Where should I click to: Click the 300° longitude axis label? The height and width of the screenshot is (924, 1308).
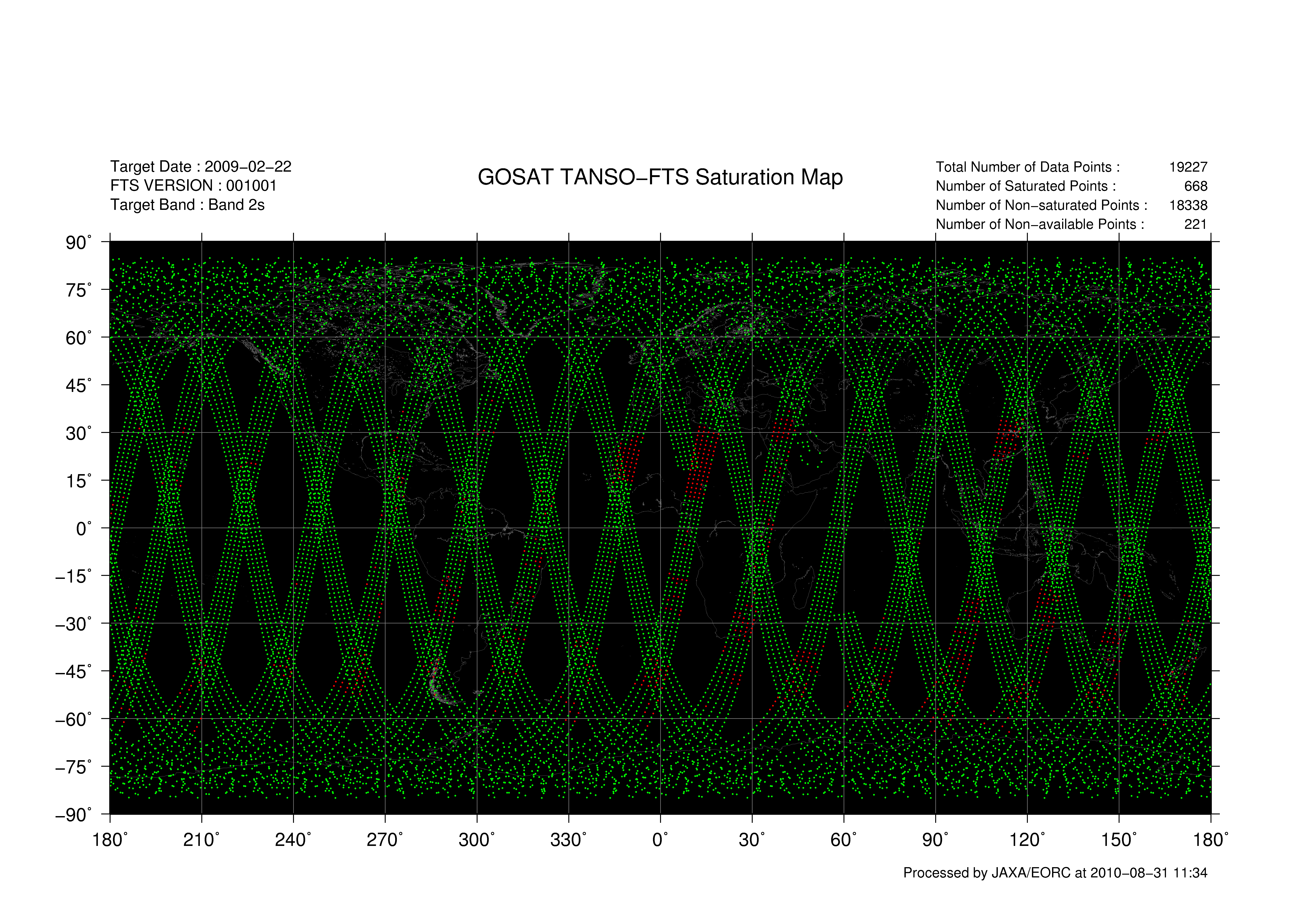[477, 840]
